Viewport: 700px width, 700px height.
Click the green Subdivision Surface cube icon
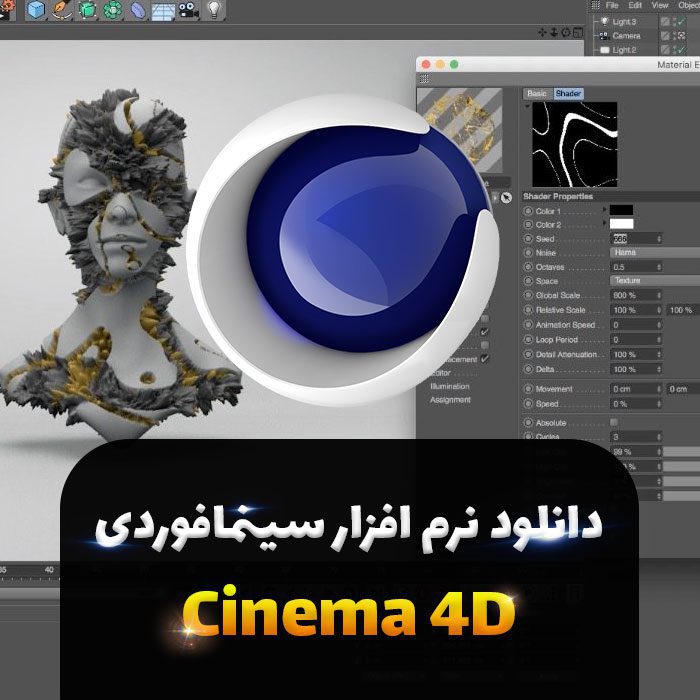[x=87, y=10]
